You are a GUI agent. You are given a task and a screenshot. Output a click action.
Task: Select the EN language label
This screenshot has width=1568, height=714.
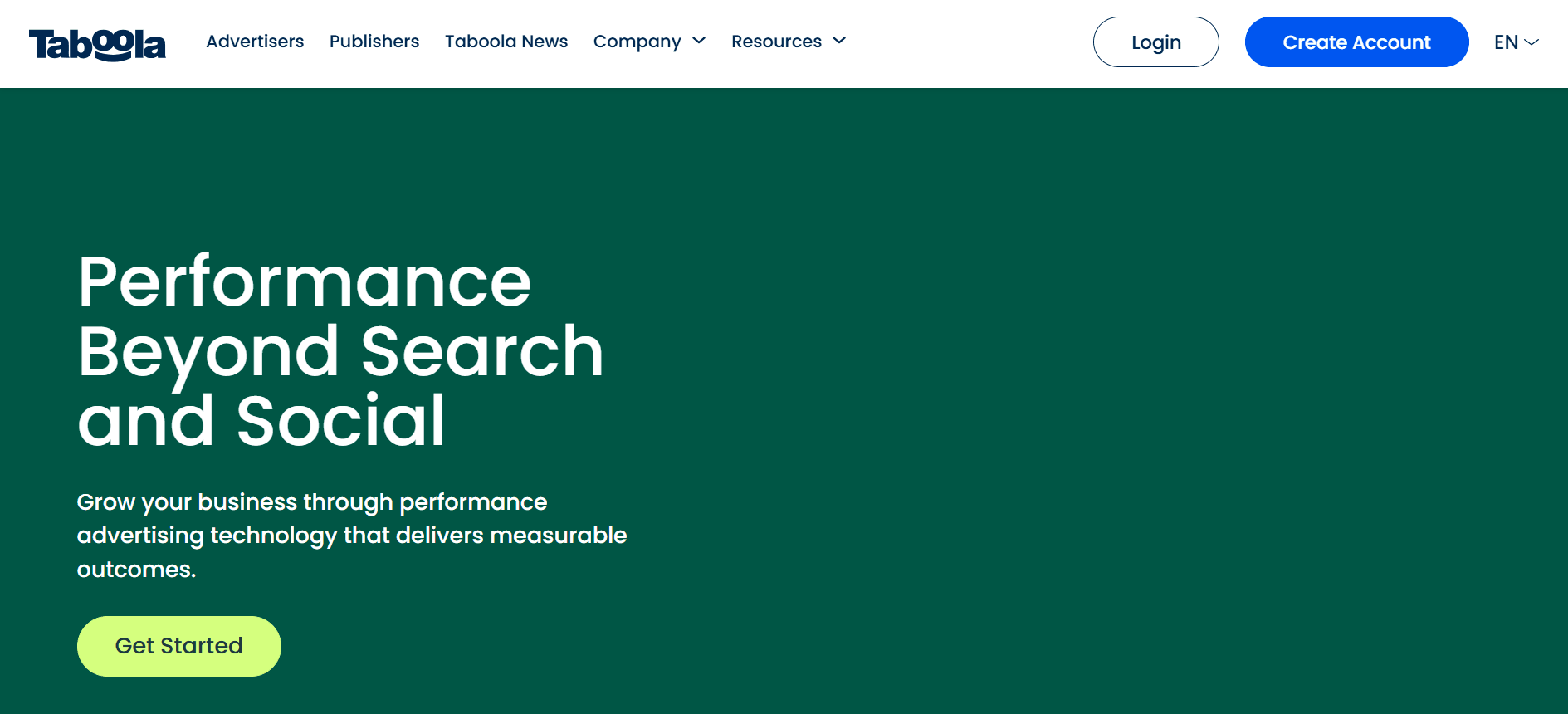(1505, 42)
